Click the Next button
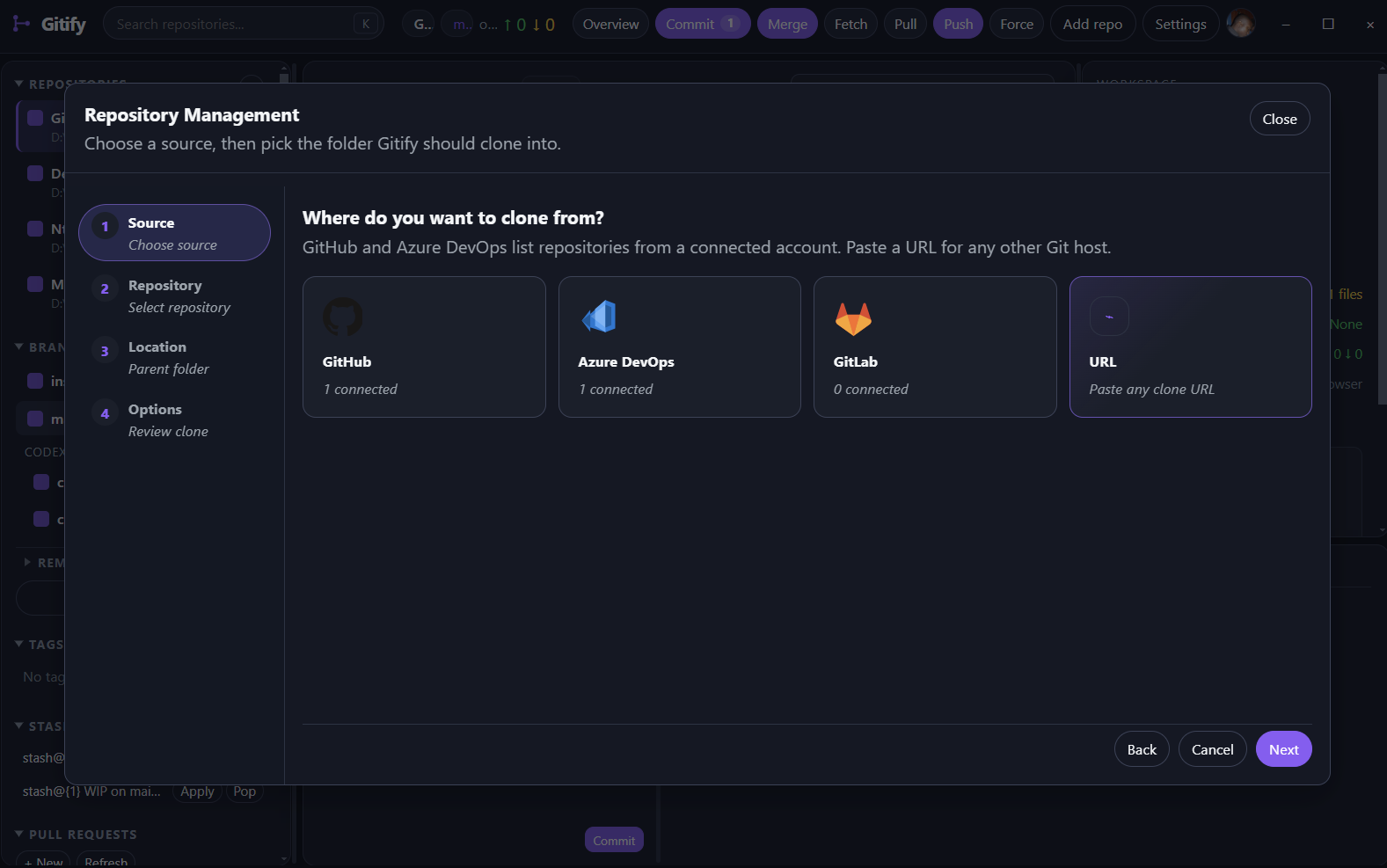 (x=1283, y=749)
